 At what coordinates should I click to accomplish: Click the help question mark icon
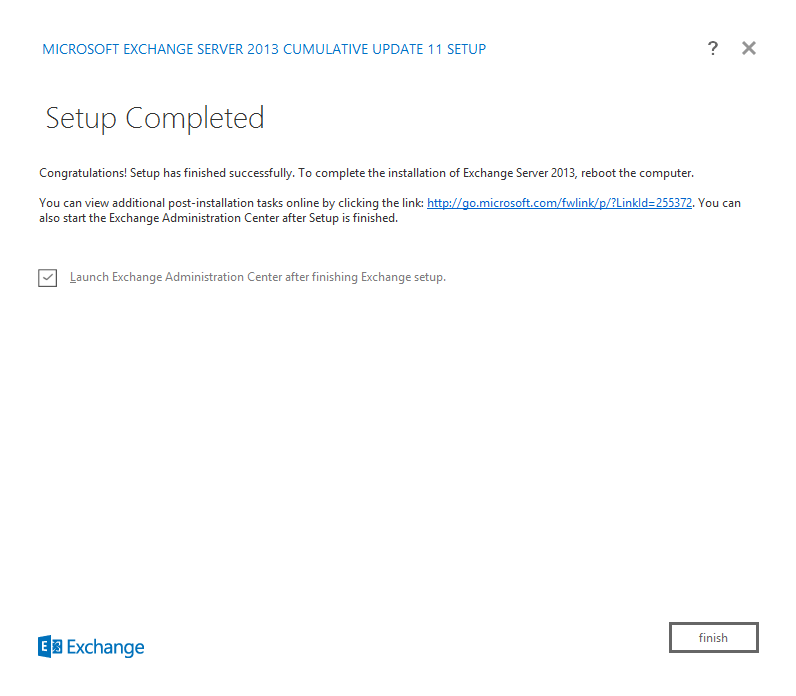pos(712,48)
